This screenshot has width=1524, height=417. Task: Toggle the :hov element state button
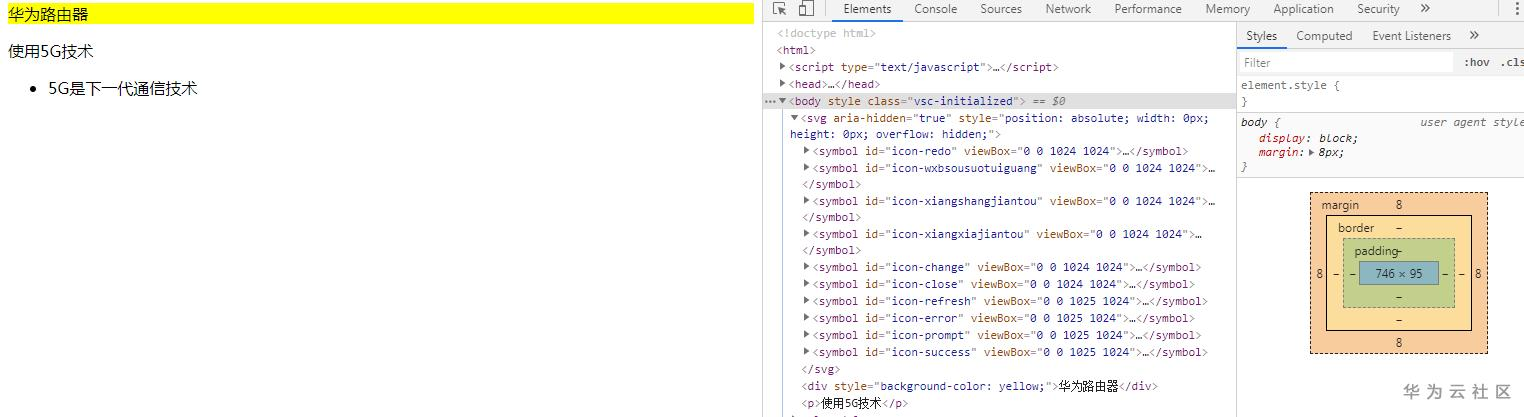1476,62
